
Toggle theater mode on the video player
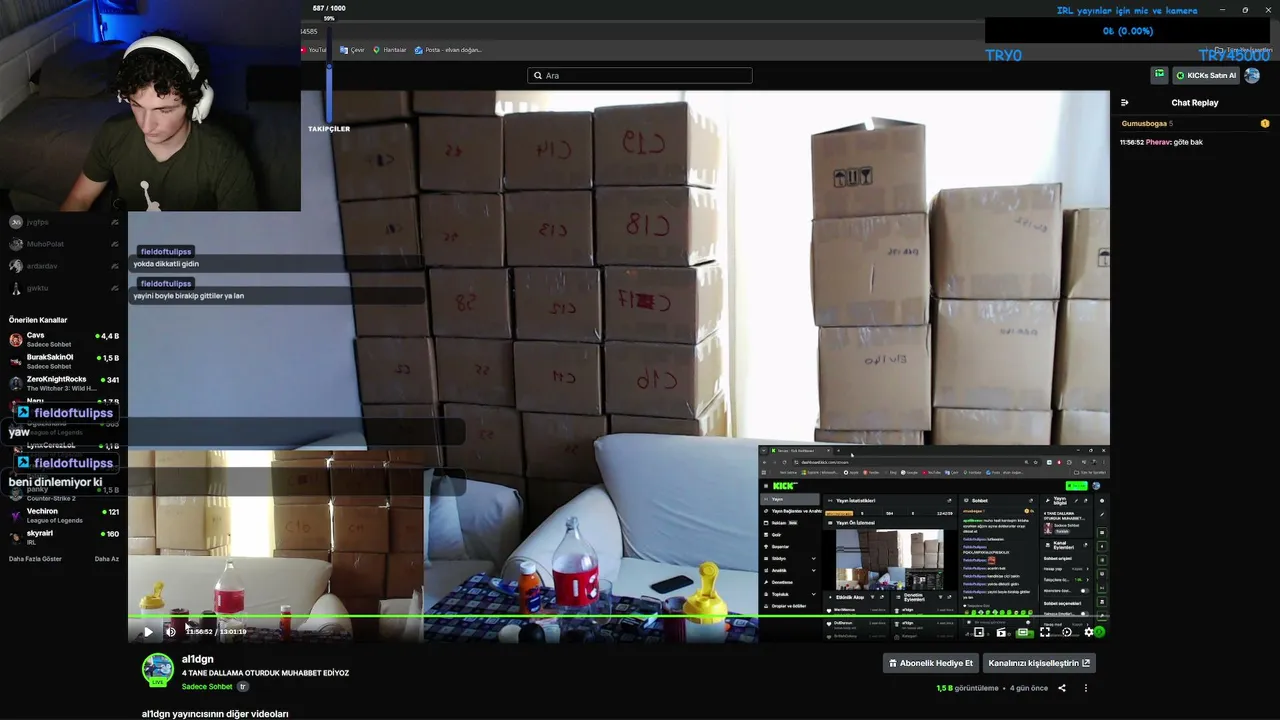(1023, 632)
